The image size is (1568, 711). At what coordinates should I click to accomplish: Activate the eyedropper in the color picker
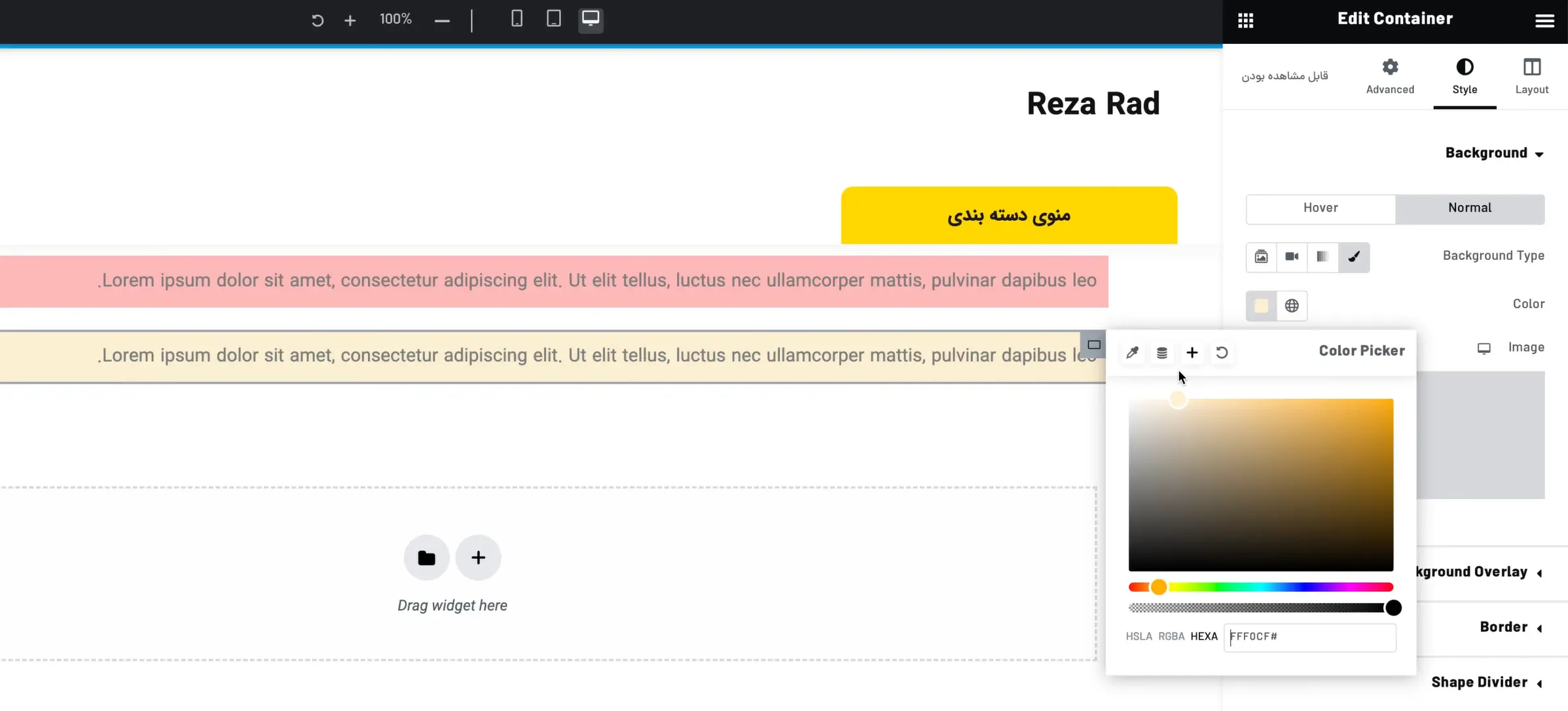(1132, 353)
